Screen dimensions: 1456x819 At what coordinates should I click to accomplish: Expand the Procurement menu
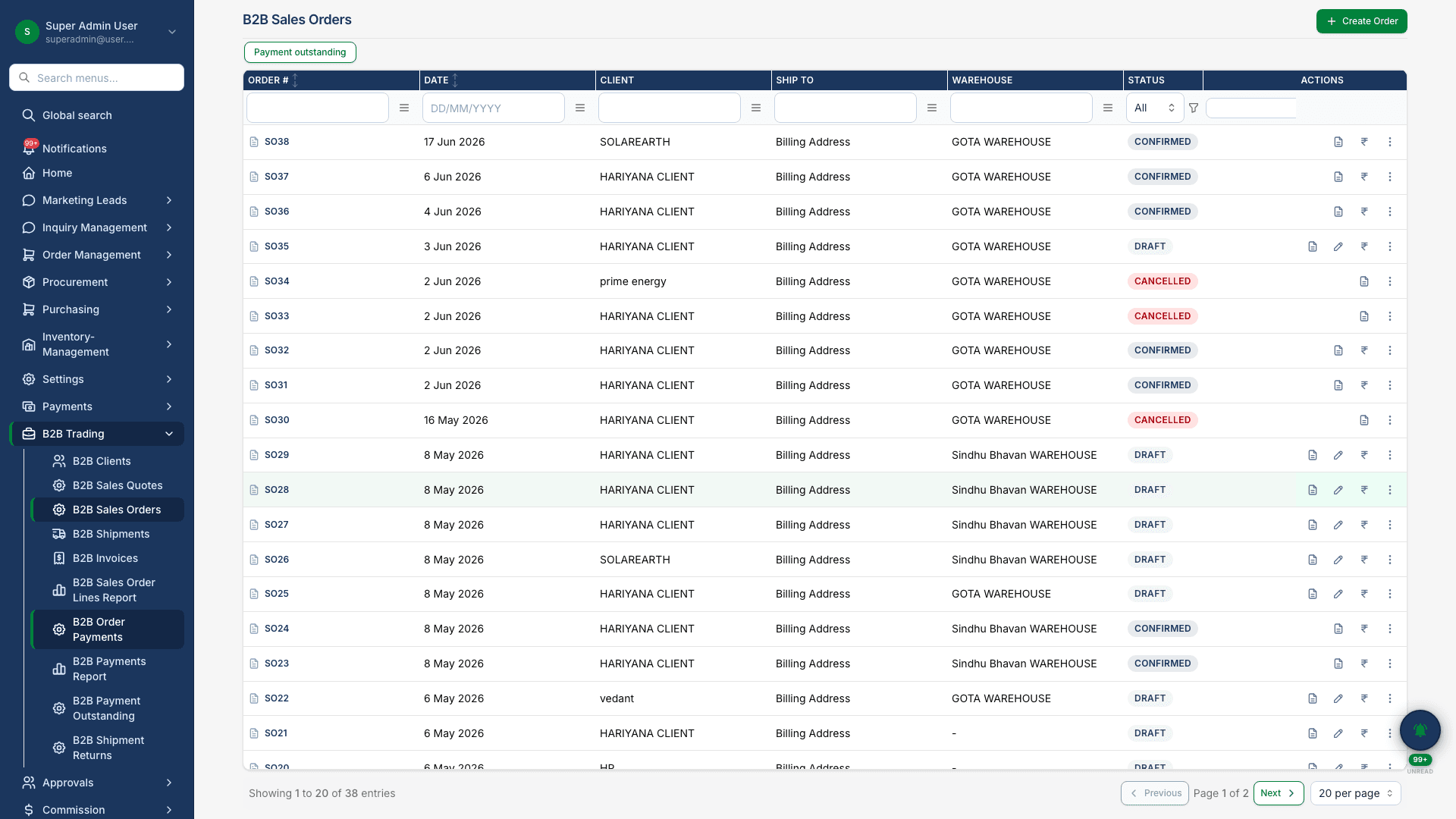tap(97, 282)
